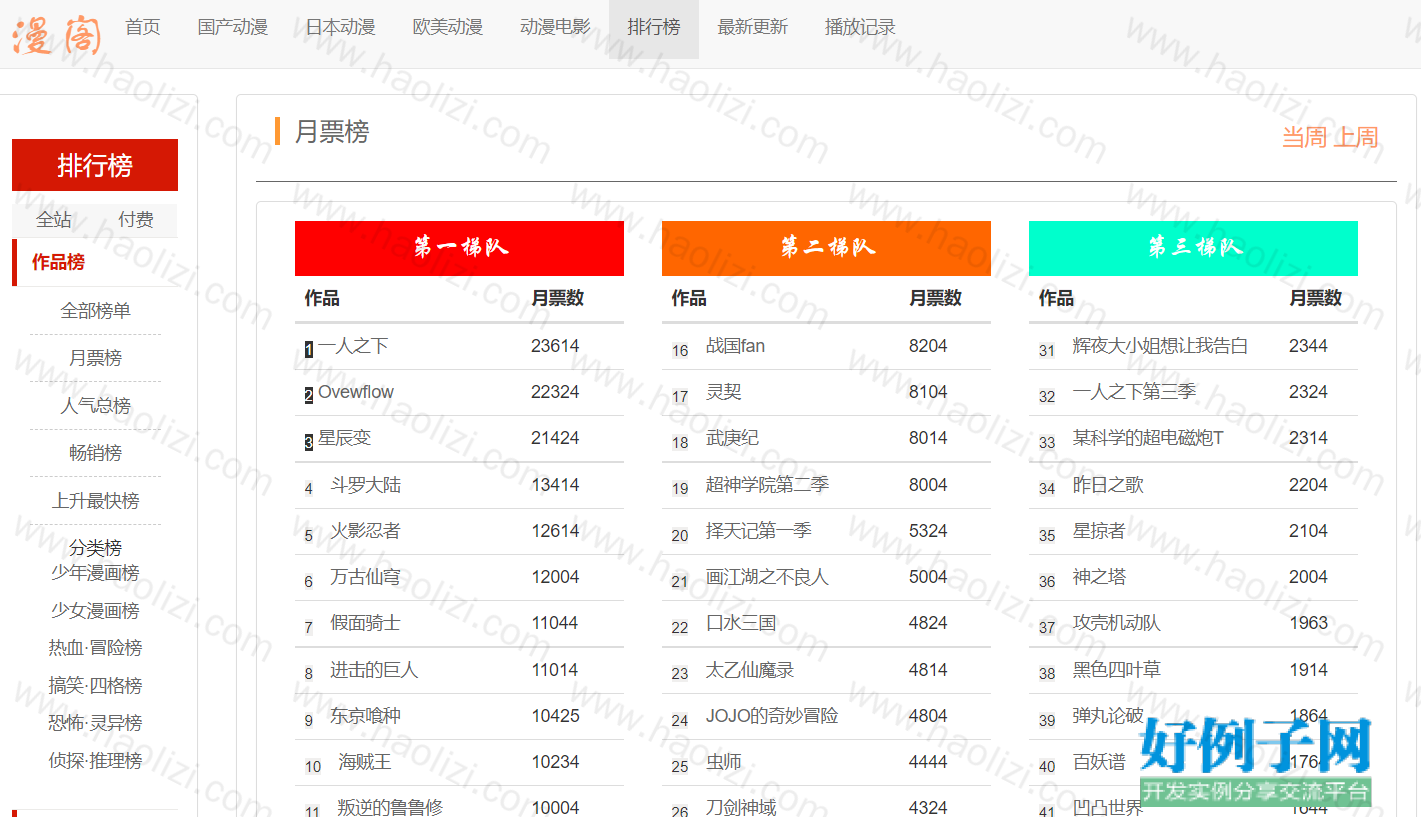Select the 排行榜 nav tab
Viewport: 1421px width, 817px height.
[x=654, y=29]
